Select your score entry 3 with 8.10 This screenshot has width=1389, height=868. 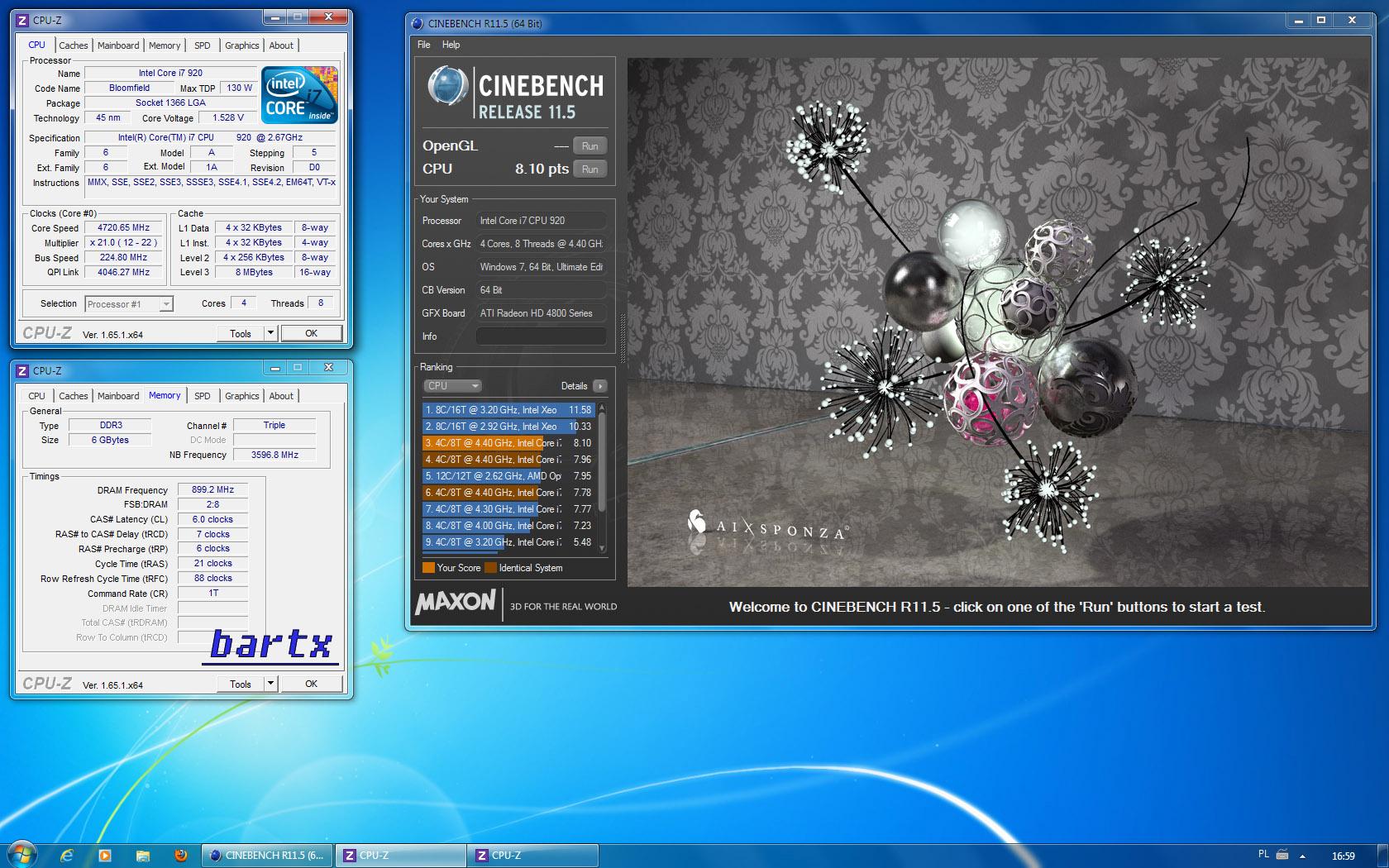coord(508,443)
